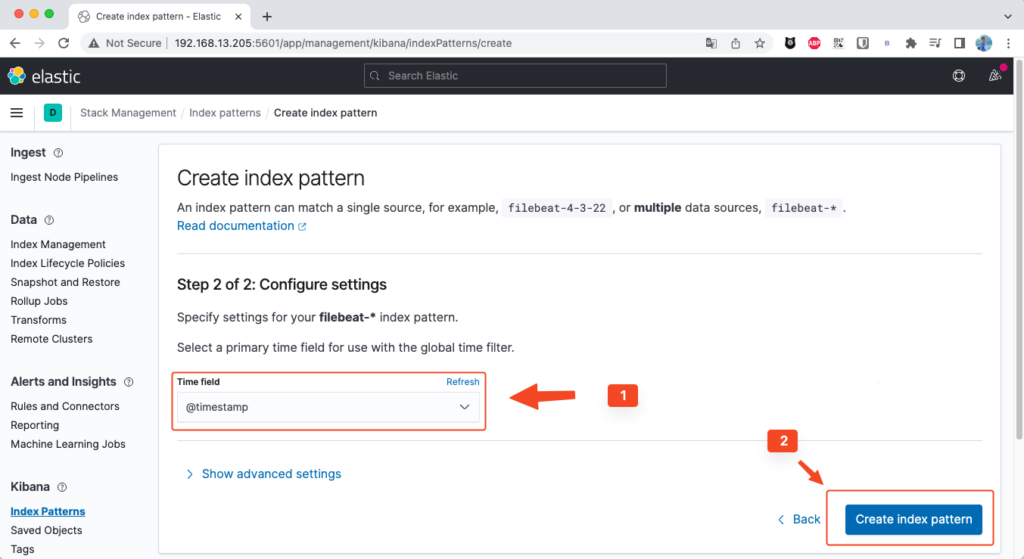
Task: Click Create index pattern button
Action: click(x=913, y=519)
